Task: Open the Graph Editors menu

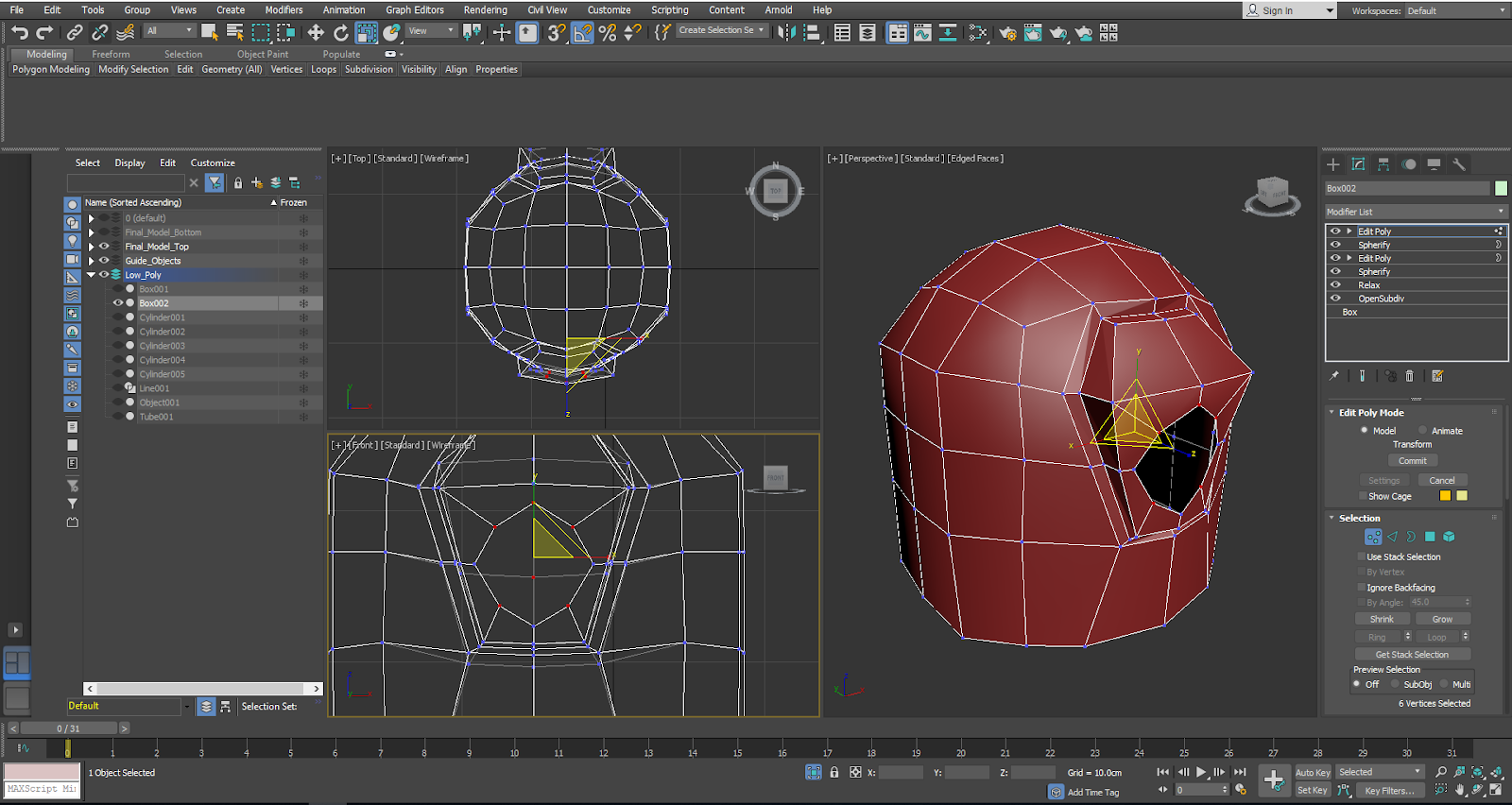Action: [x=414, y=9]
